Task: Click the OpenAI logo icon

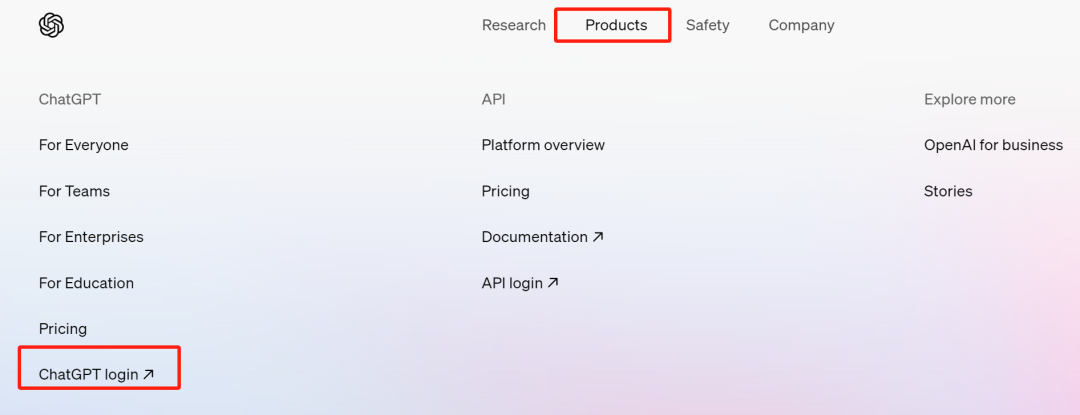Action: coord(51,25)
